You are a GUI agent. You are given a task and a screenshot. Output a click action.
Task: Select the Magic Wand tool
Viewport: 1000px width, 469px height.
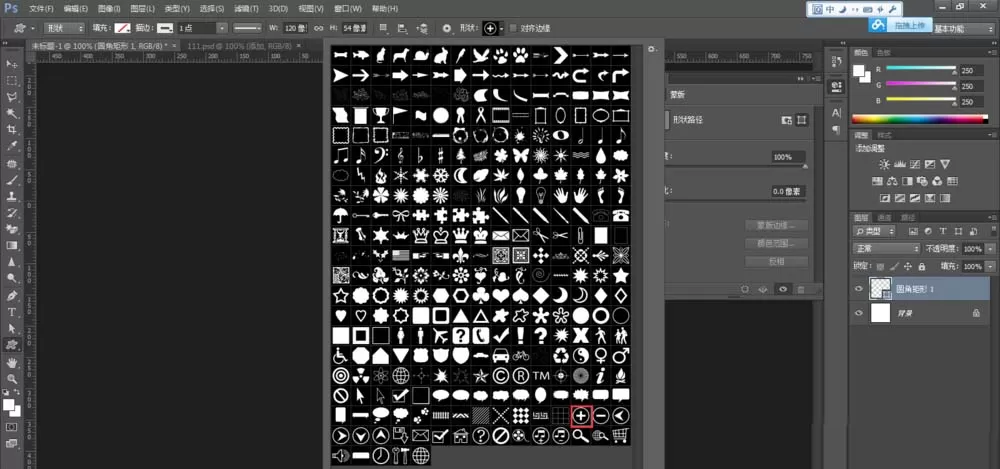11,114
